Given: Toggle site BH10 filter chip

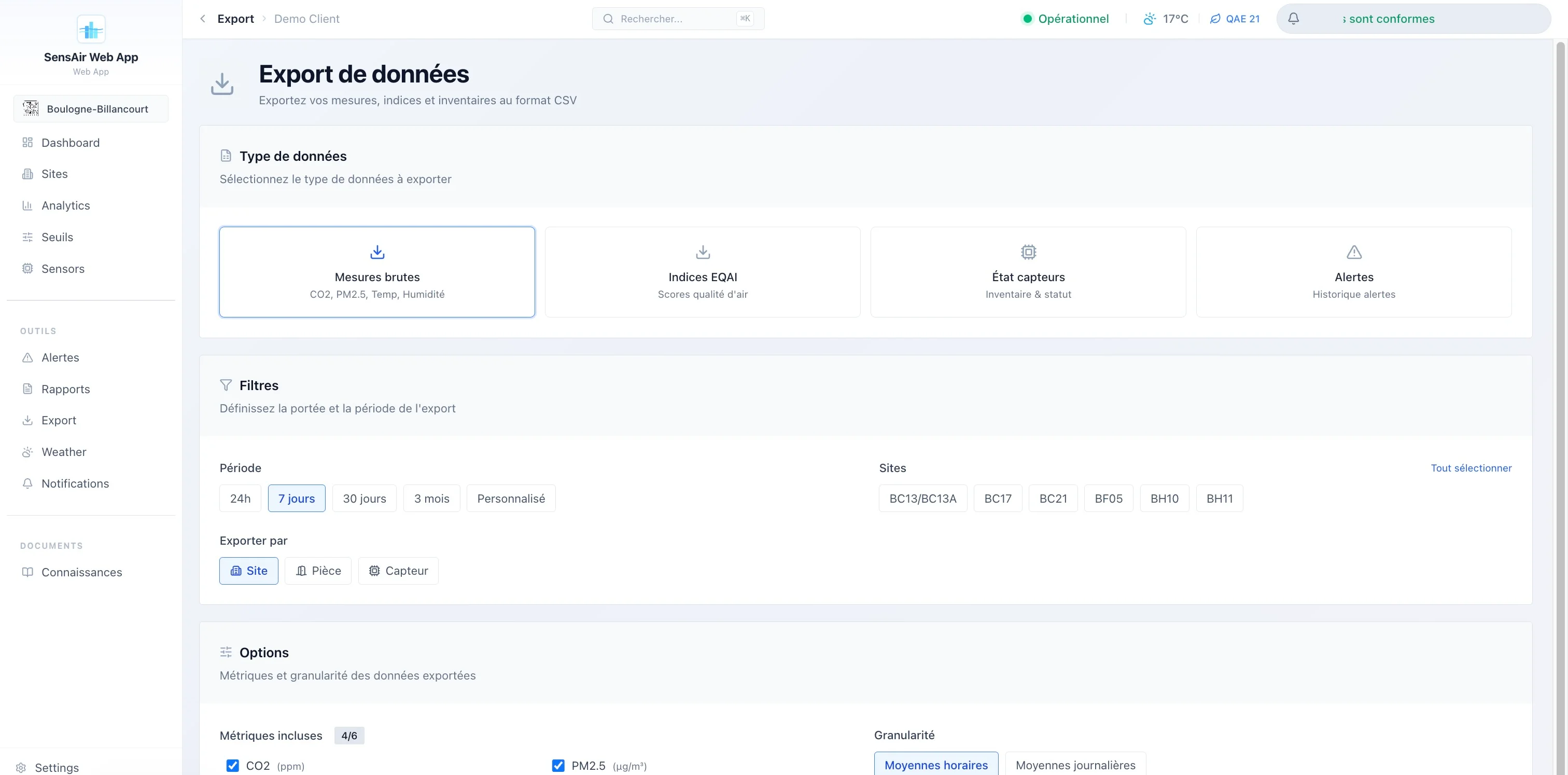Looking at the screenshot, I should pos(1165,499).
